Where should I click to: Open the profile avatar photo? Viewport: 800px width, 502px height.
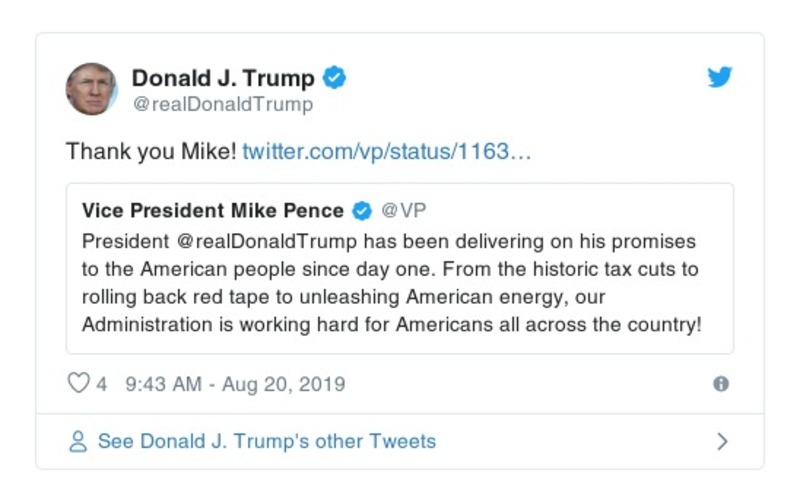coord(92,89)
